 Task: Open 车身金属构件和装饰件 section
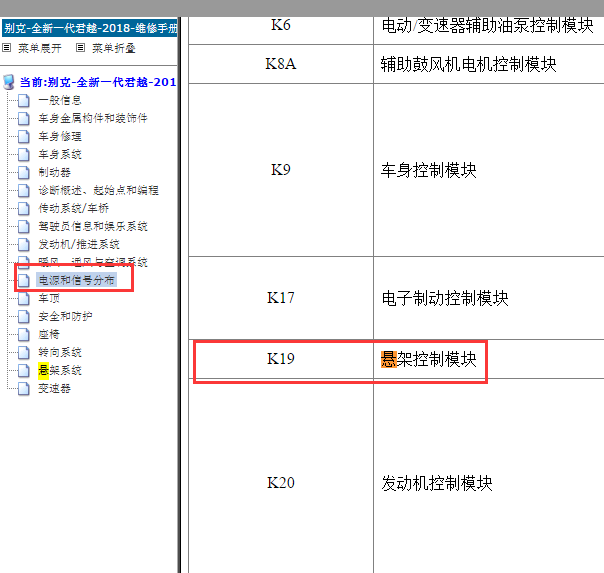(93, 118)
